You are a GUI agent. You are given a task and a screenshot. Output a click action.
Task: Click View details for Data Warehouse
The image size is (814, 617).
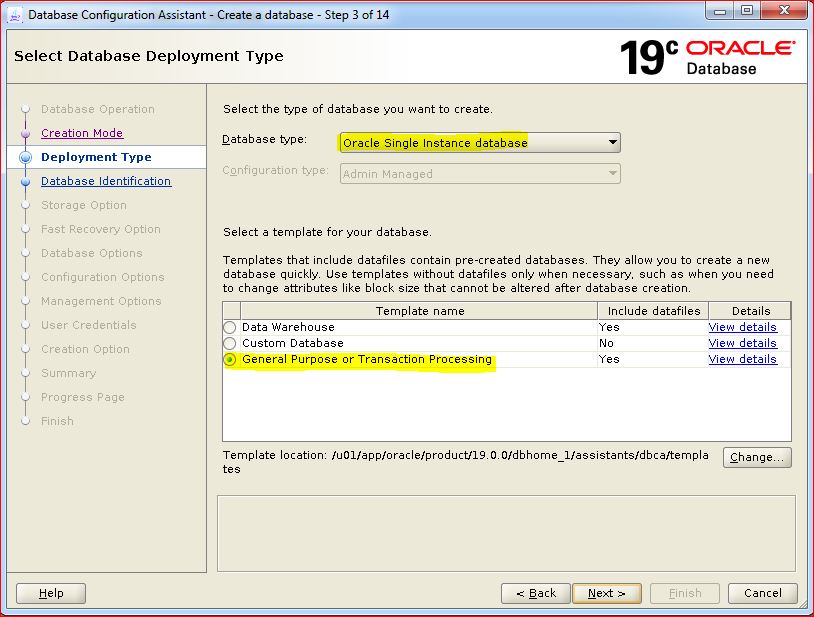[742, 327]
